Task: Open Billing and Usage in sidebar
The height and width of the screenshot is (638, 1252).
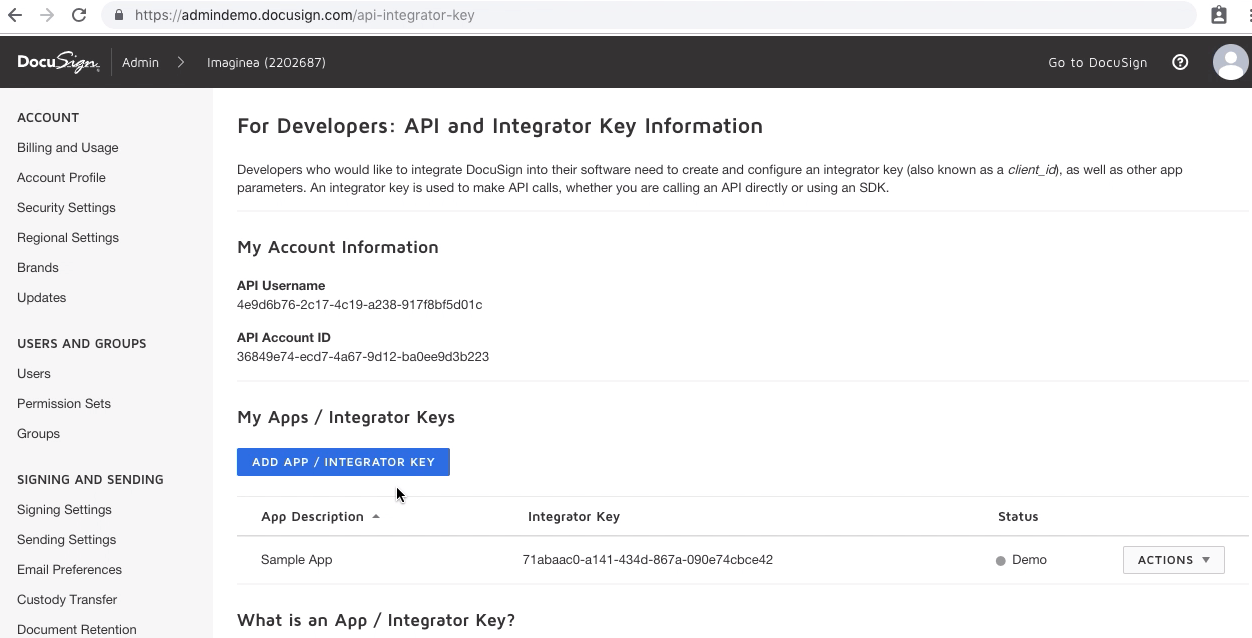Action: [x=67, y=148]
